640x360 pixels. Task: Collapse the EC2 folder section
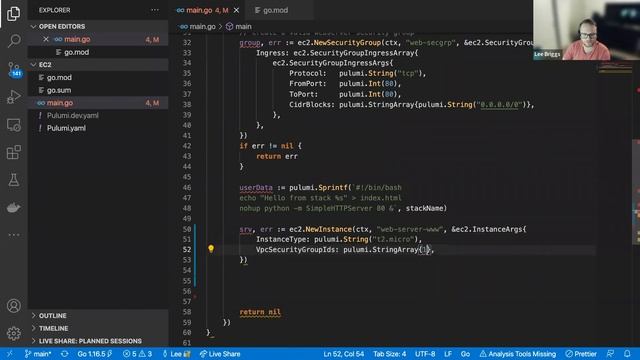pos(98,64)
